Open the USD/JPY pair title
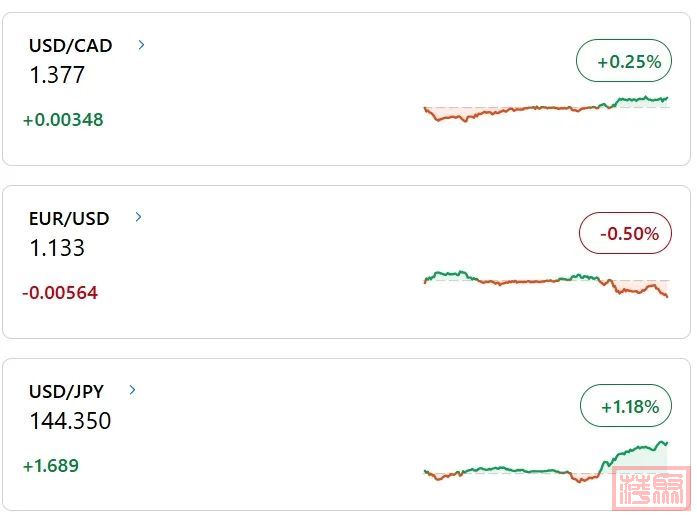697x516 pixels. [66, 392]
